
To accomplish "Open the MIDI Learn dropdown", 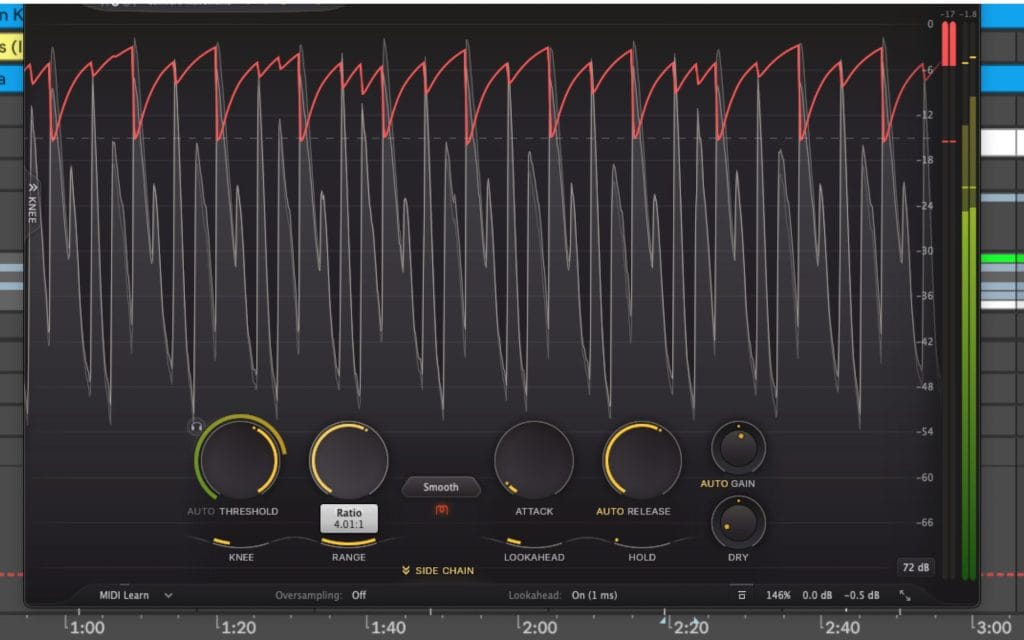I will tap(135, 595).
